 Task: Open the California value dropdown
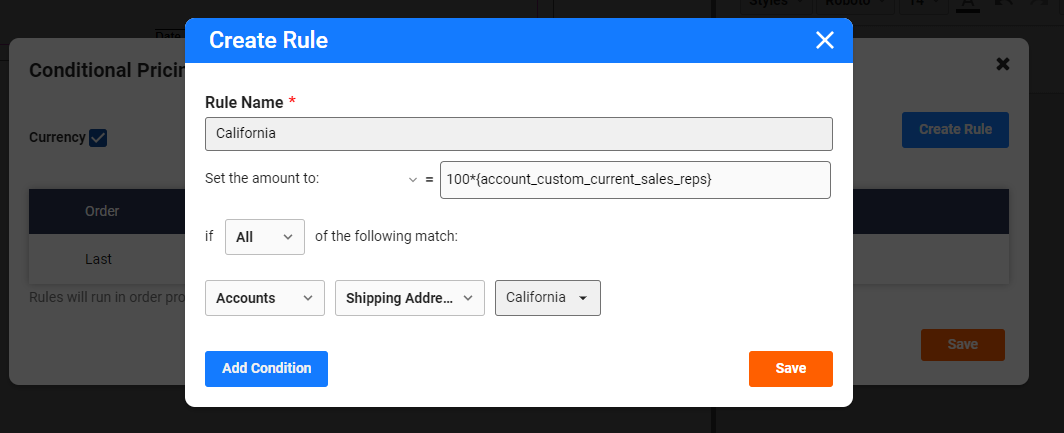click(548, 298)
